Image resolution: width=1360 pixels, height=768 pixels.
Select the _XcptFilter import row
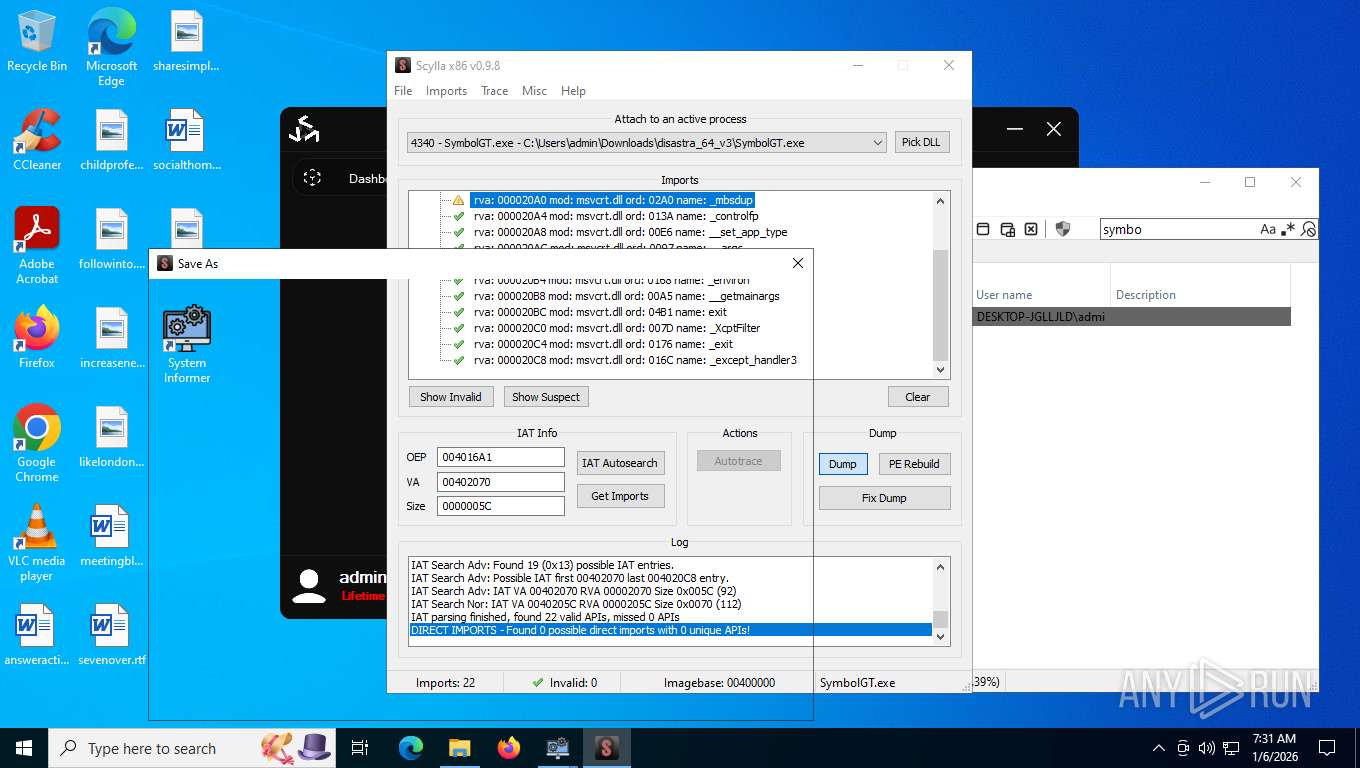(x=617, y=328)
